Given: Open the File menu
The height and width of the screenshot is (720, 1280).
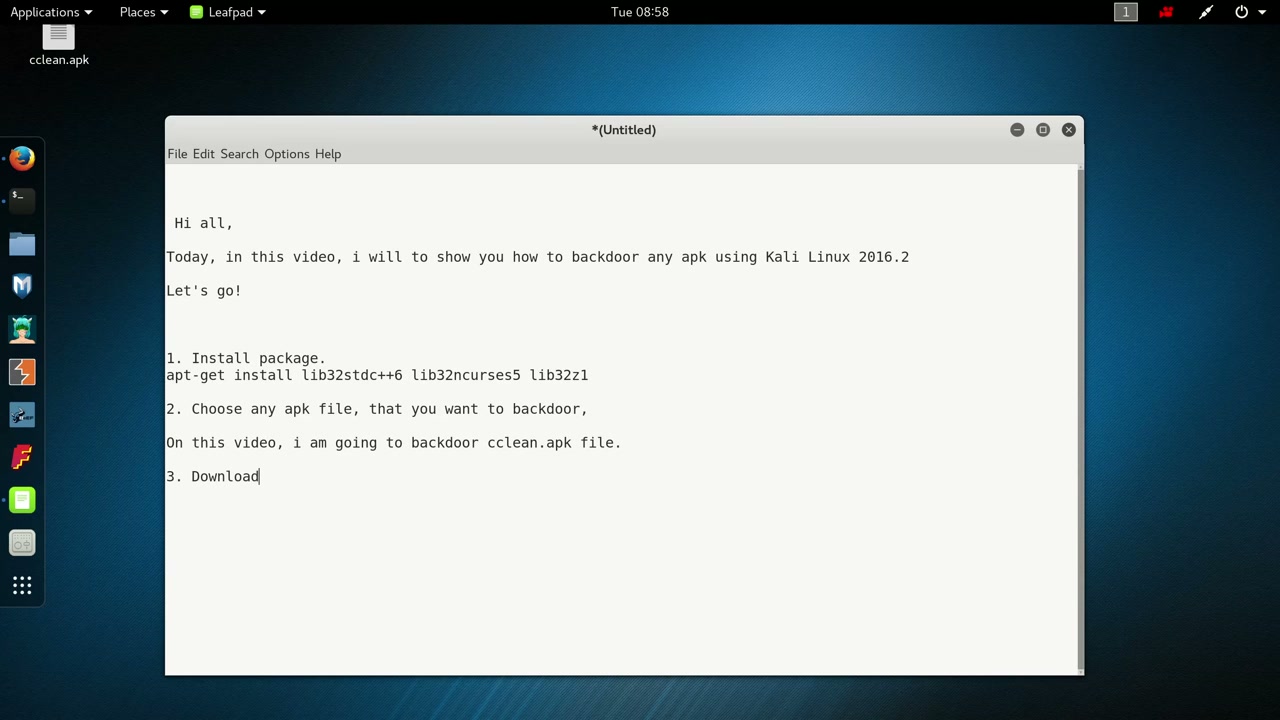Looking at the screenshot, I should pyautogui.click(x=177, y=154).
